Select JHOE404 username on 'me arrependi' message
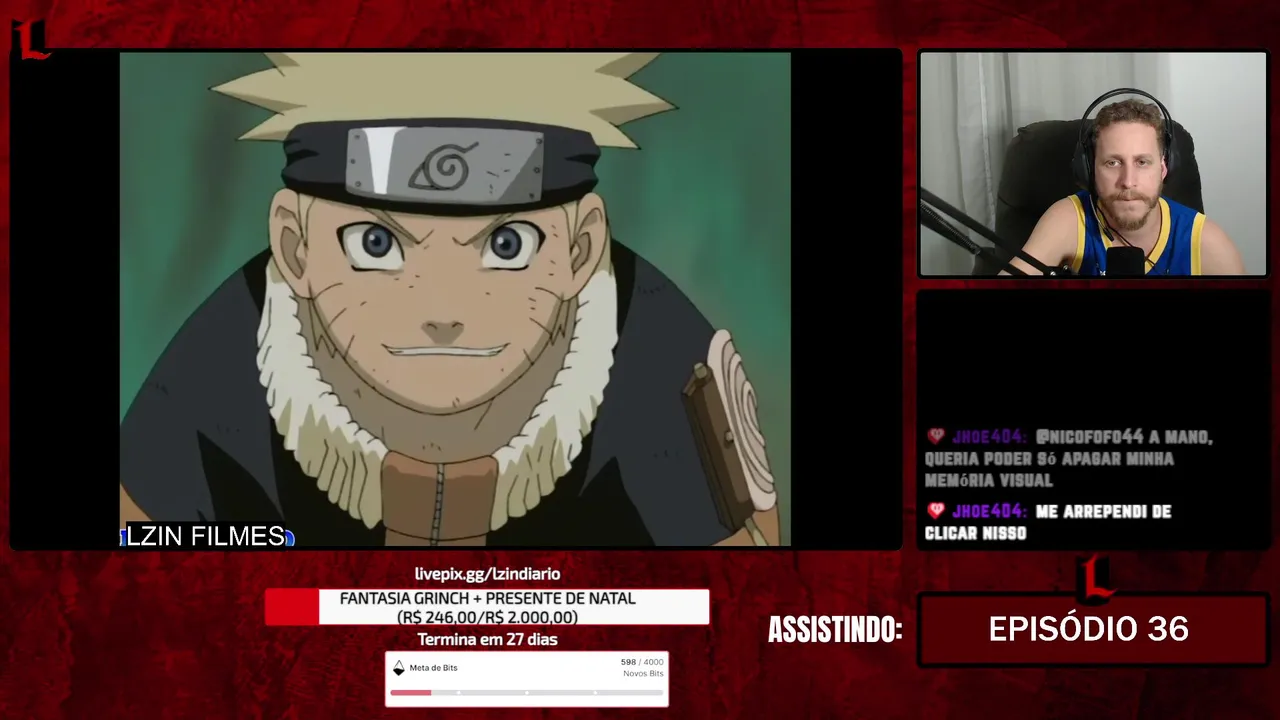Screen dimensions: 1280x720 [x=988, y=511]
